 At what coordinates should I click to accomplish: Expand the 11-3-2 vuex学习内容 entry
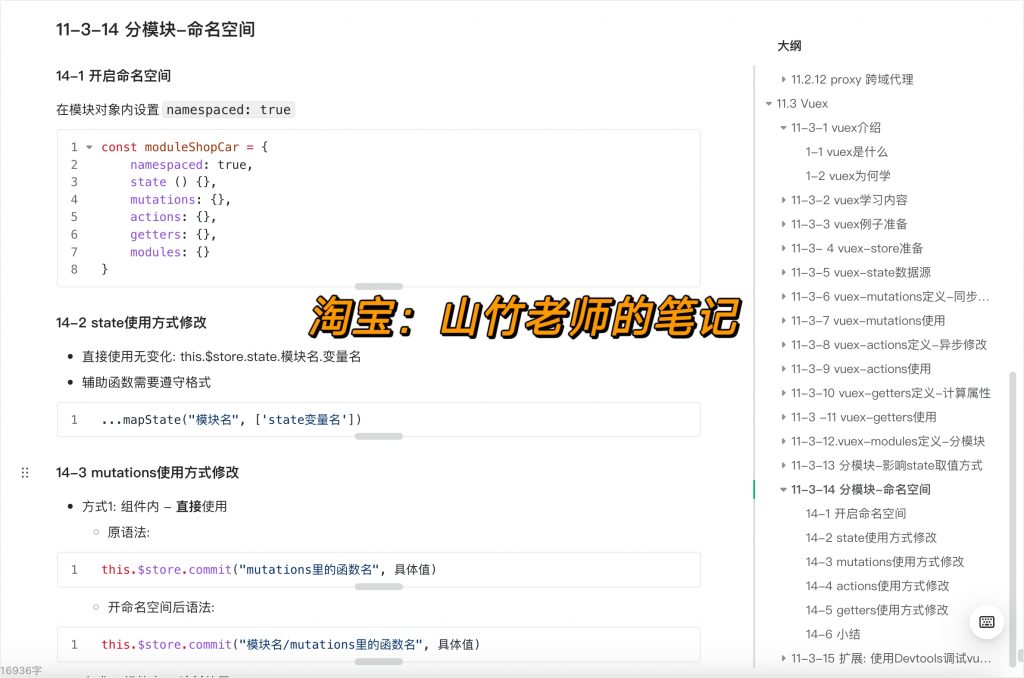tap(783, 200)
